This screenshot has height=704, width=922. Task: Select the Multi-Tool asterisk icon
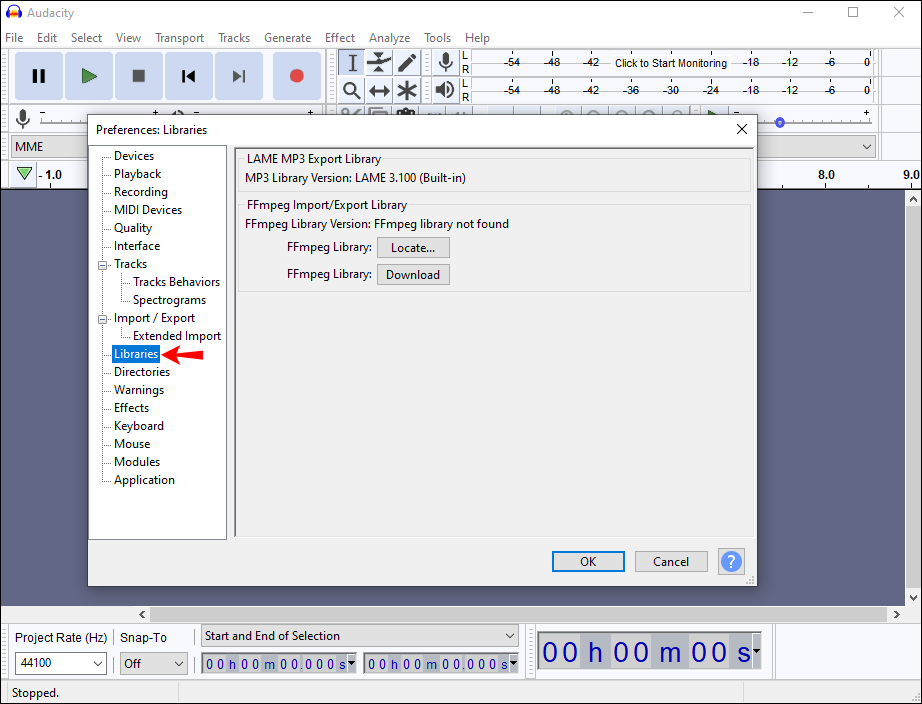pyautogui.click(x=407, y=91)
